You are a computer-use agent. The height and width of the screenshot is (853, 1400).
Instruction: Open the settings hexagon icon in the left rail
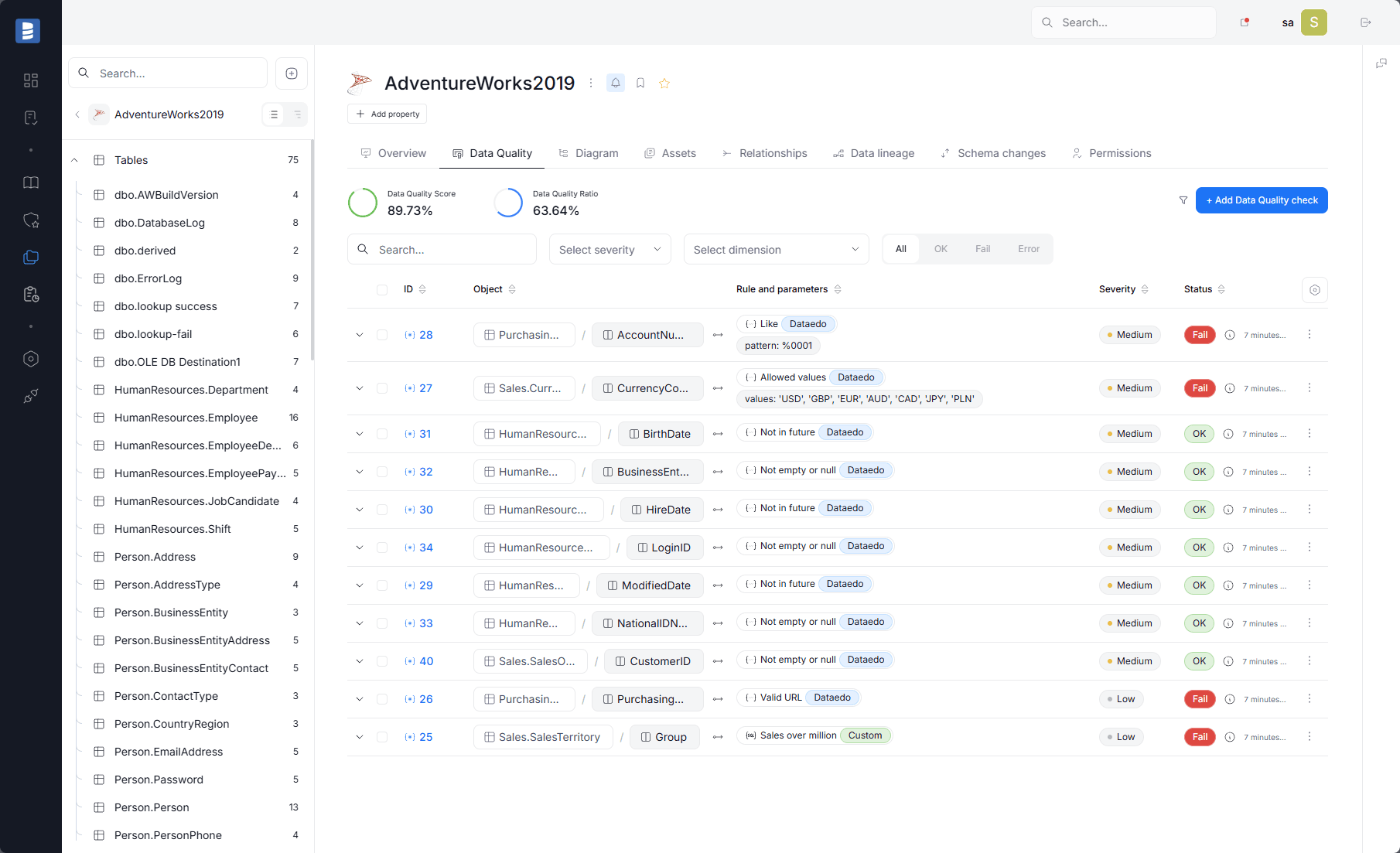point(31,359)
